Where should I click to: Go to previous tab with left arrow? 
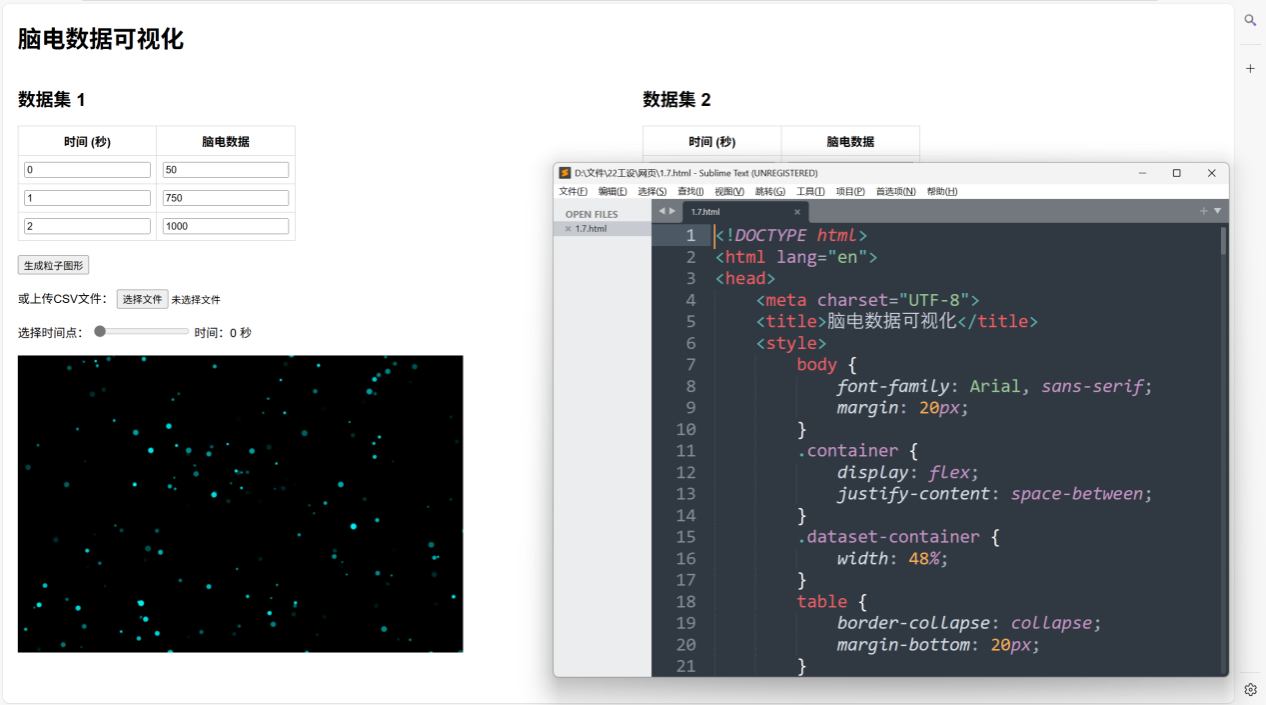[661, 211]
